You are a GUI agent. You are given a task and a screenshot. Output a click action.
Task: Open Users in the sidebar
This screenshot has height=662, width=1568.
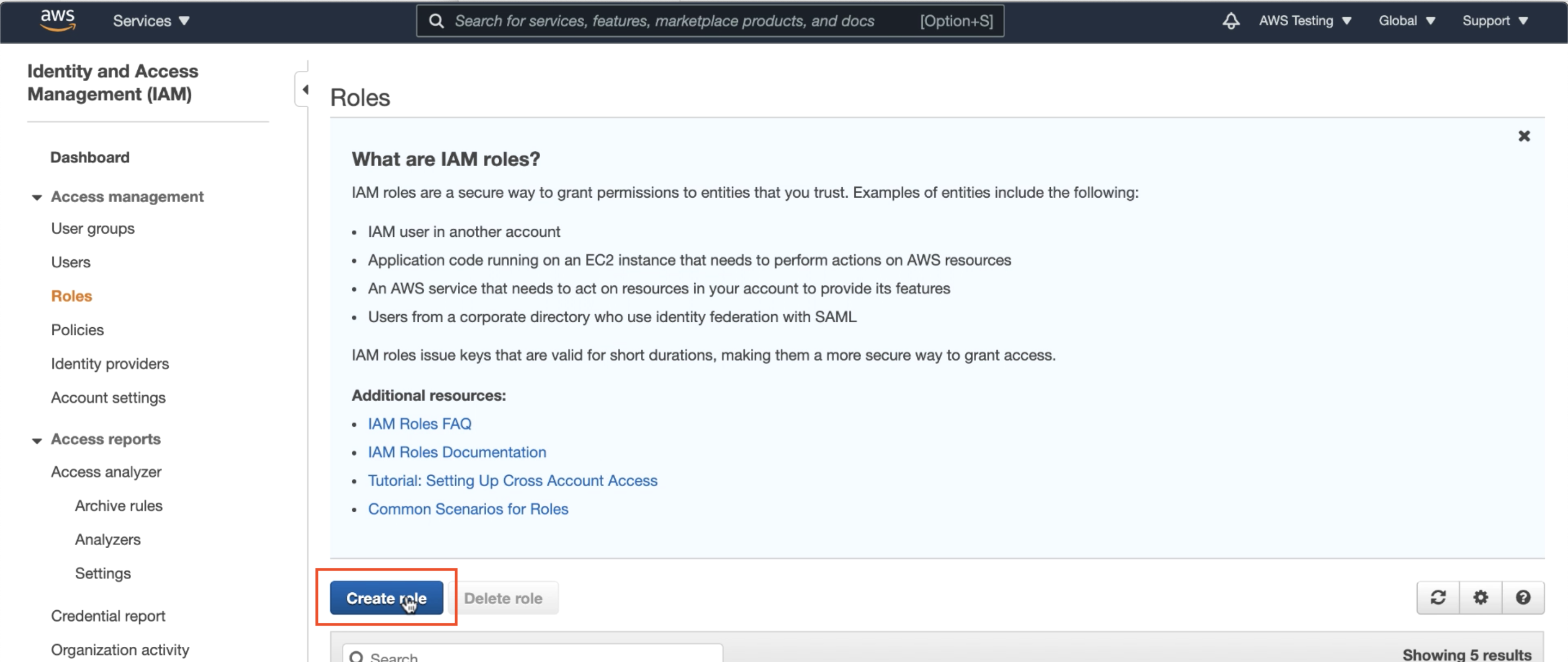71,262
